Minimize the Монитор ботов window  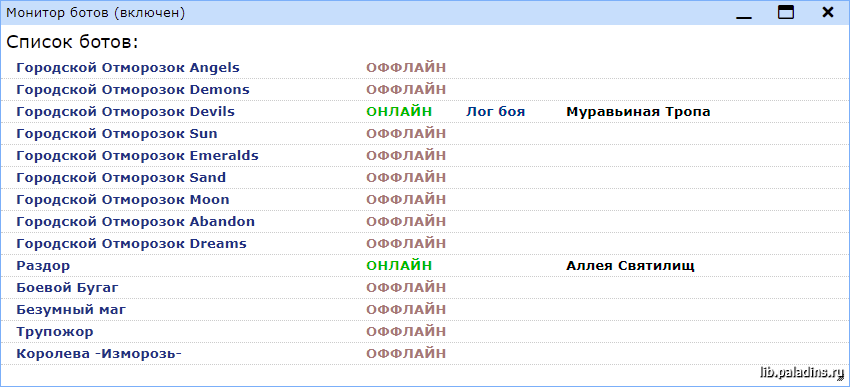[x=744, y=13]
